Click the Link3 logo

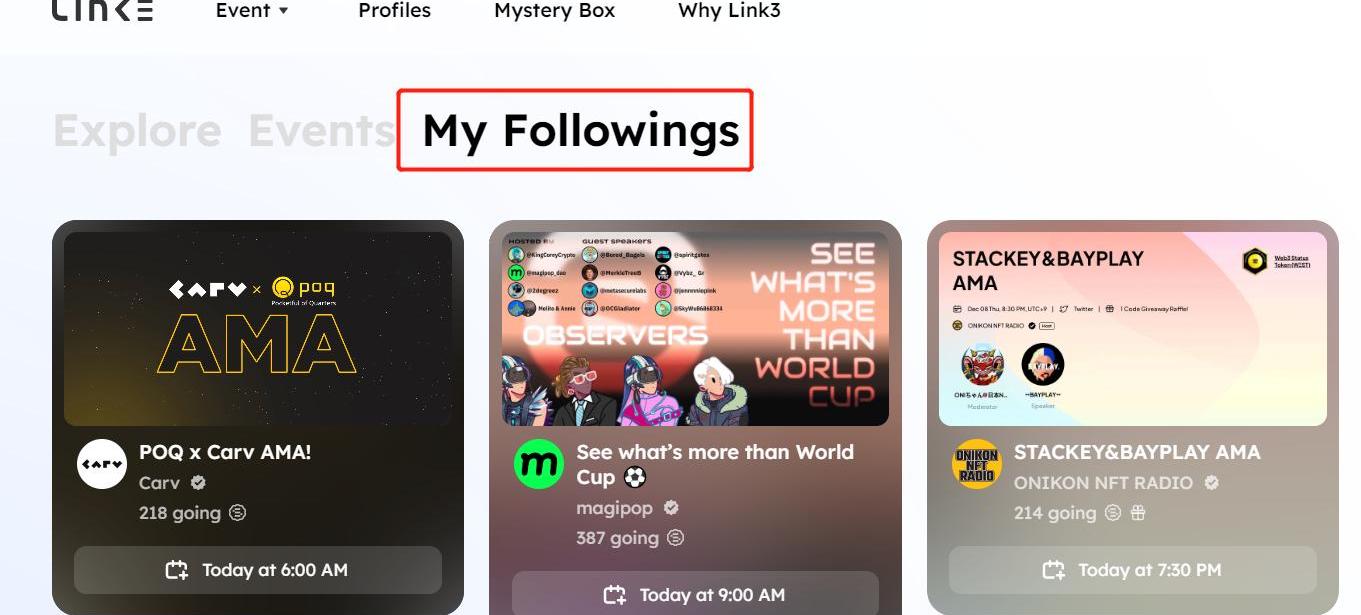pos(103,10)
